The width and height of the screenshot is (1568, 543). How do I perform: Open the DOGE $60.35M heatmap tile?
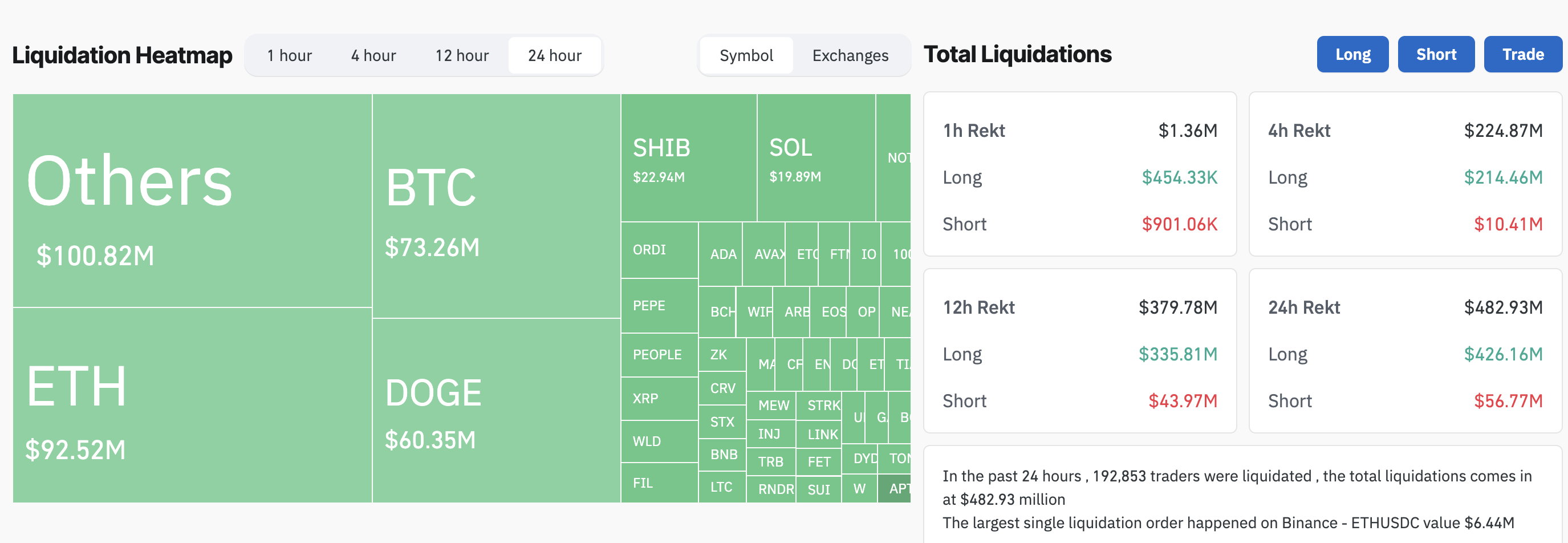[x=495, y=410]
